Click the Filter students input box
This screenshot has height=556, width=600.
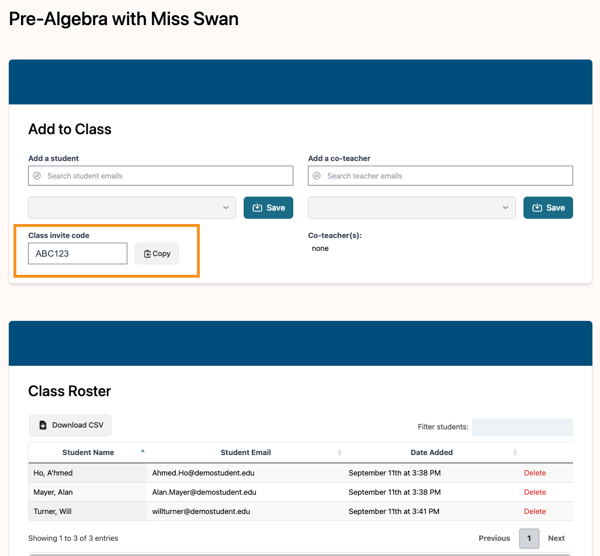click(x=522, y=427)
